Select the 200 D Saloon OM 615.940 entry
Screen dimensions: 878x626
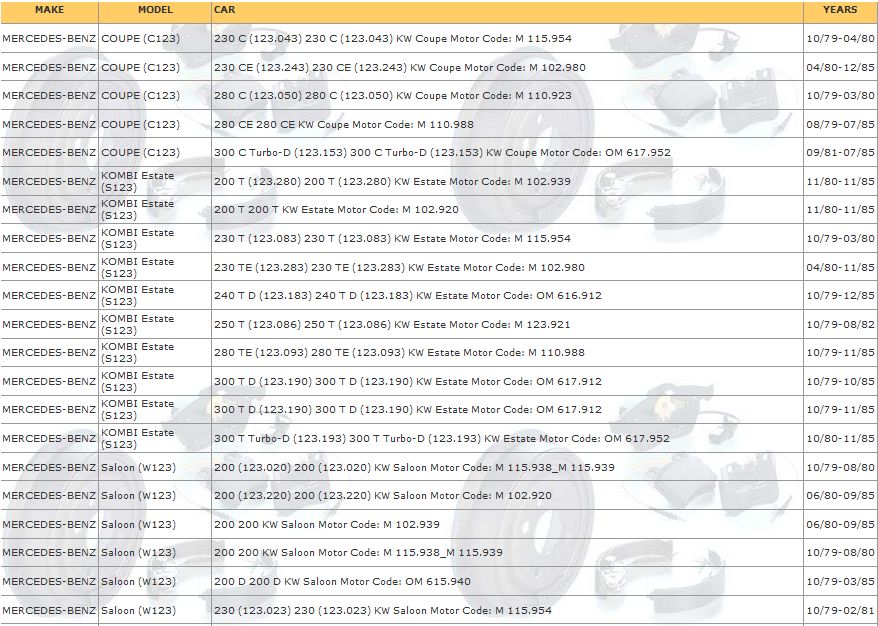click(342, 582)
